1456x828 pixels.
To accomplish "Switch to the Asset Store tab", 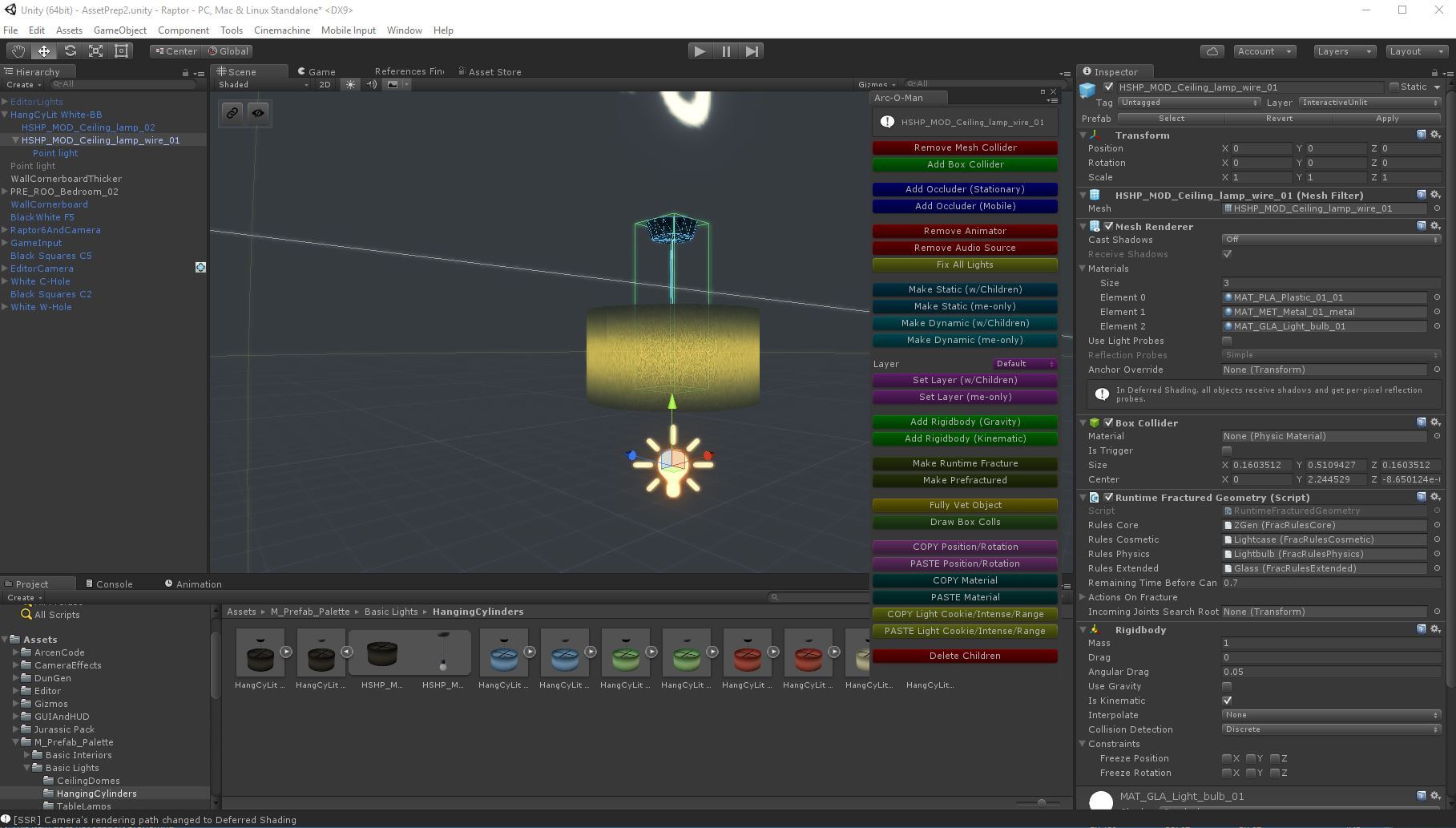I will coord(490,71).
